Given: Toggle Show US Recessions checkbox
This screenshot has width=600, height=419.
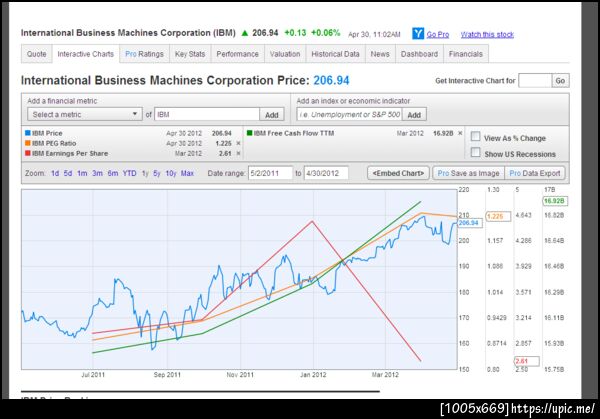Looking at the screenshot, I should 475,152.
